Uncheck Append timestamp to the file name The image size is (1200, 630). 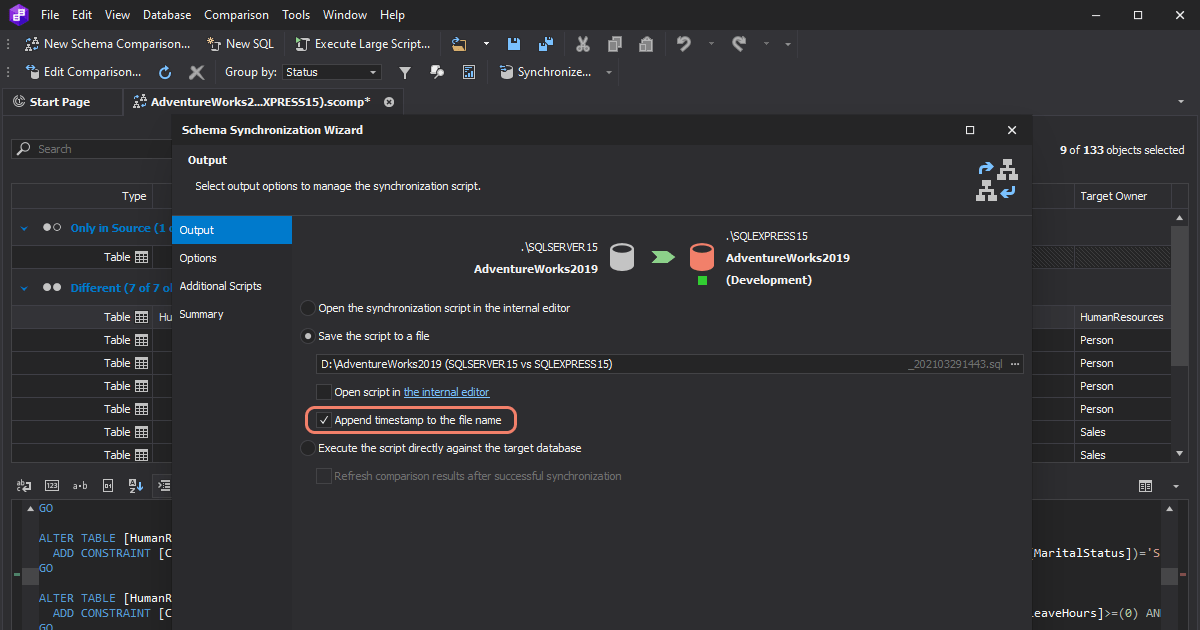tap(324, 420)
